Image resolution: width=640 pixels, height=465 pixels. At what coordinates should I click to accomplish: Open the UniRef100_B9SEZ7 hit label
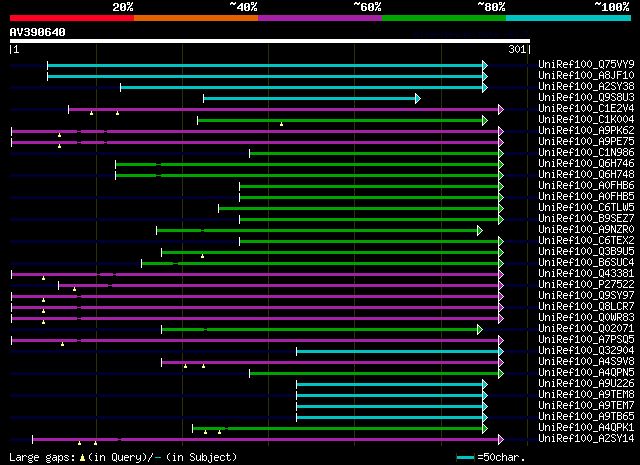pos(586,218)
